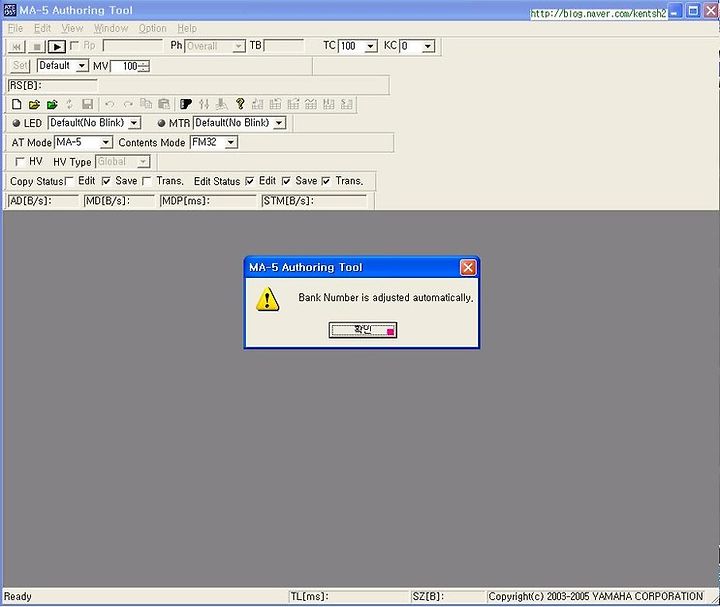This screenshot has height=607, width=720.
Task: Click the MV value stepper arrows
Action: (x=144, y=66)
